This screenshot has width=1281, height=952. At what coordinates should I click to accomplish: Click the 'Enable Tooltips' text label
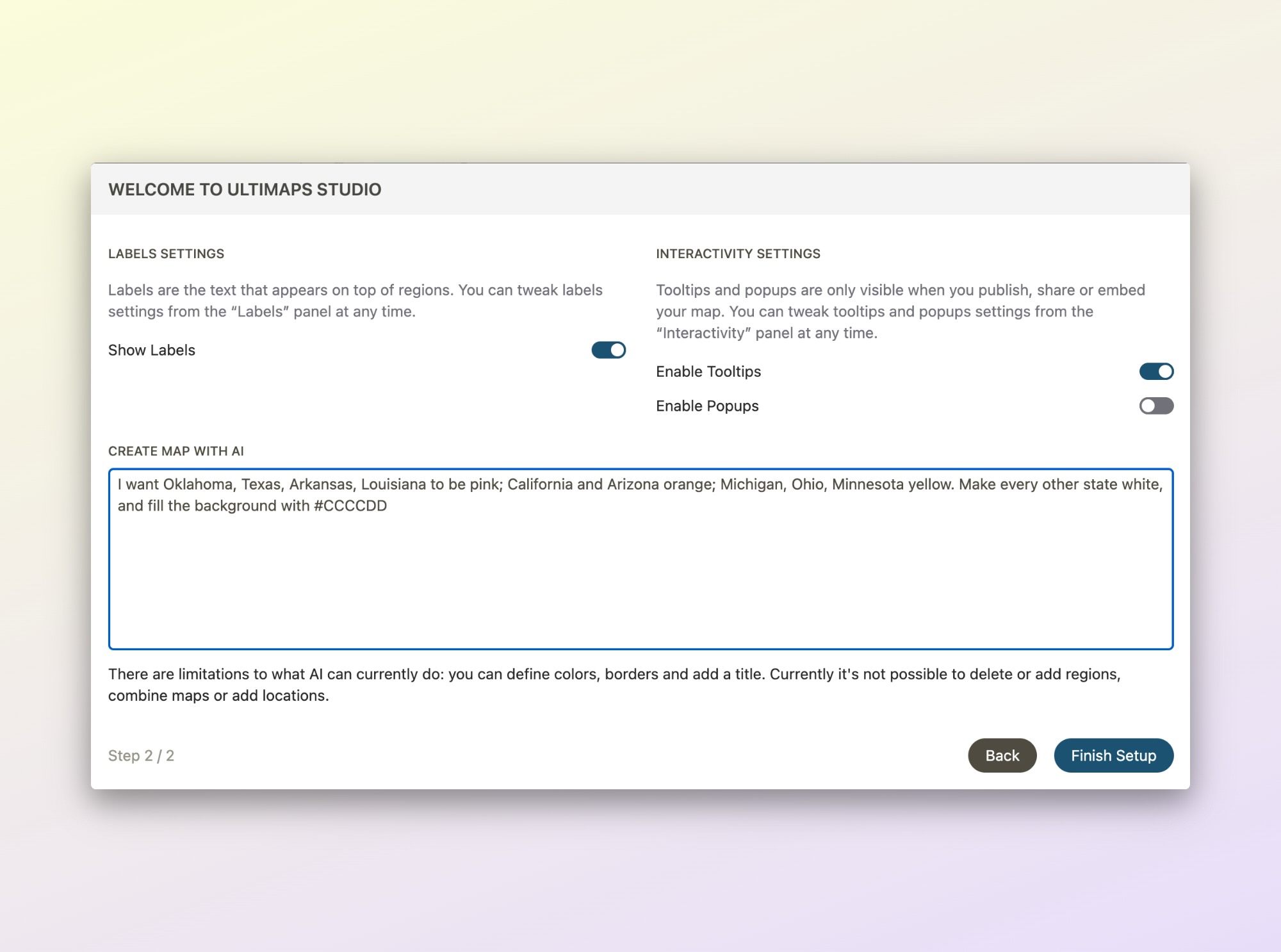coord(708,372)
